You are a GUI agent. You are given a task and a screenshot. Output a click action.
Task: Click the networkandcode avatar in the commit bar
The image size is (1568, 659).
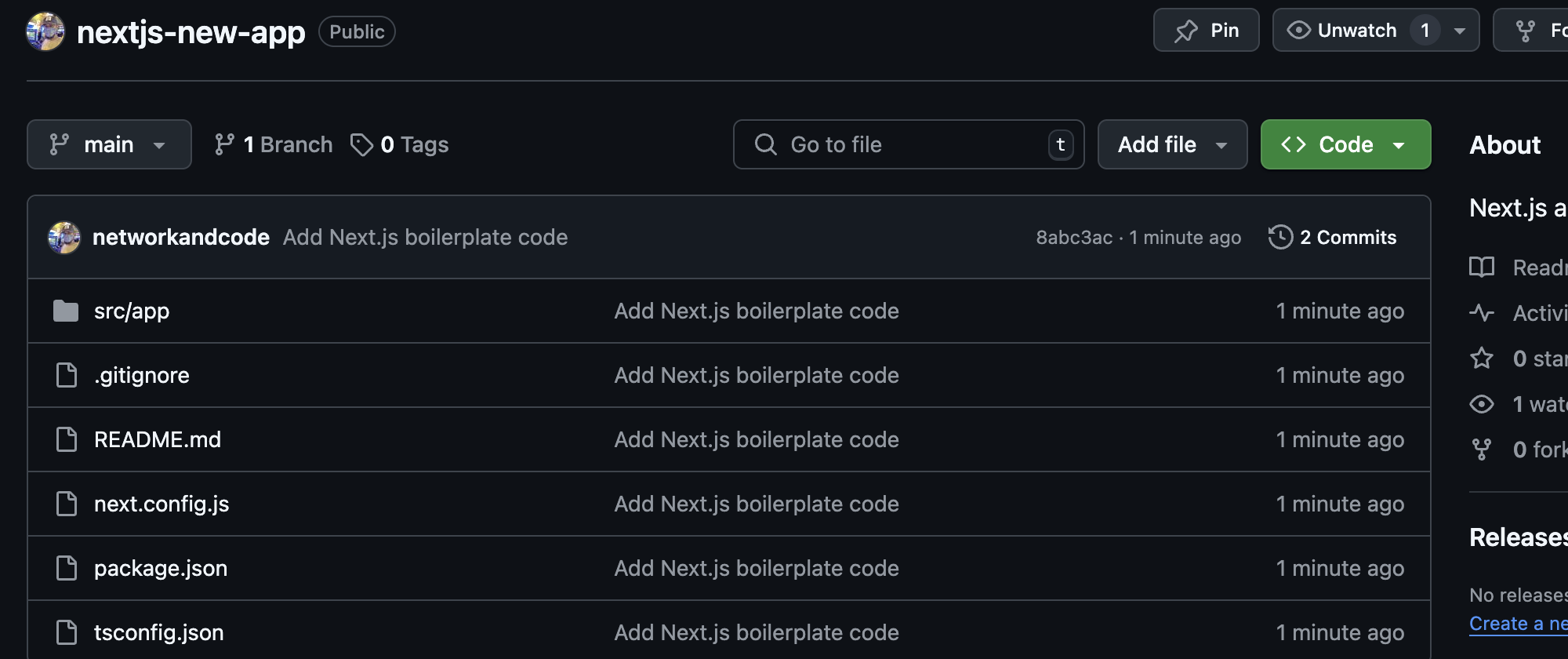click(x=64, y=237)
